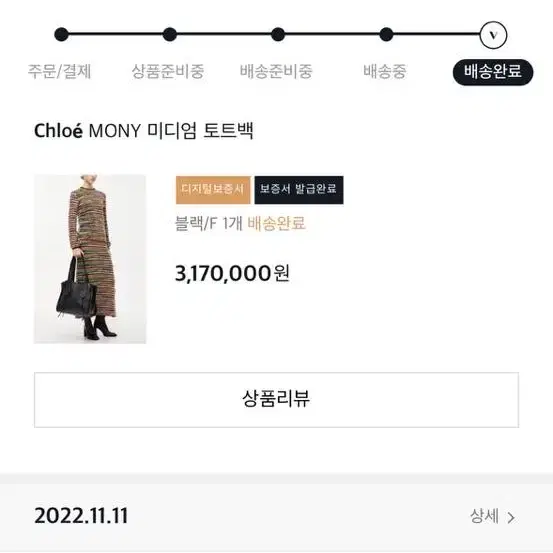The width and height of the screenshot is (553, 553).
Task: Select the 주문/결제 step label
Action: tap(60, 71)
